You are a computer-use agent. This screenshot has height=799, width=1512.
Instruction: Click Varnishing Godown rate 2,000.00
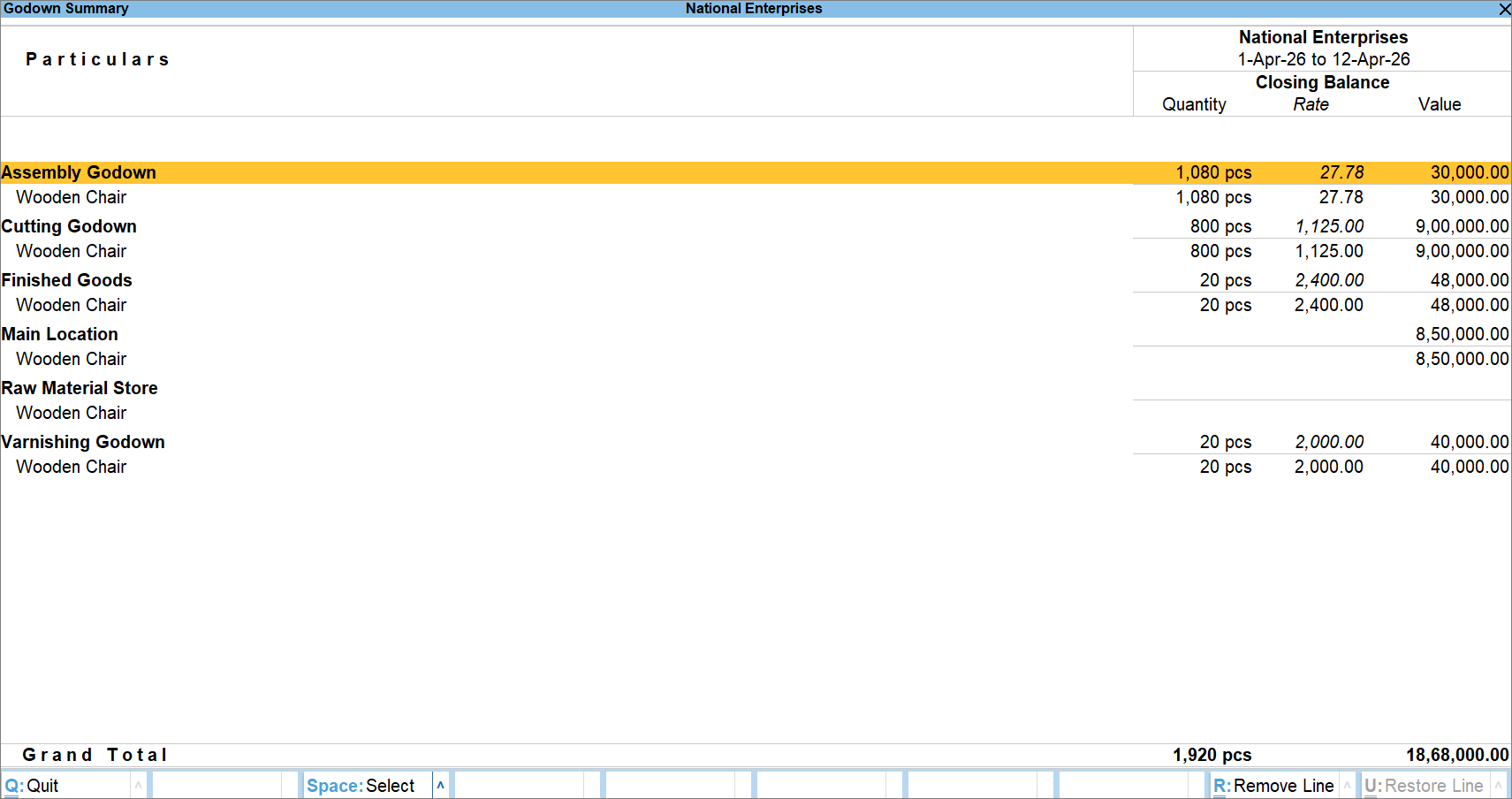pyautogui.click(x=1329, y=442)
